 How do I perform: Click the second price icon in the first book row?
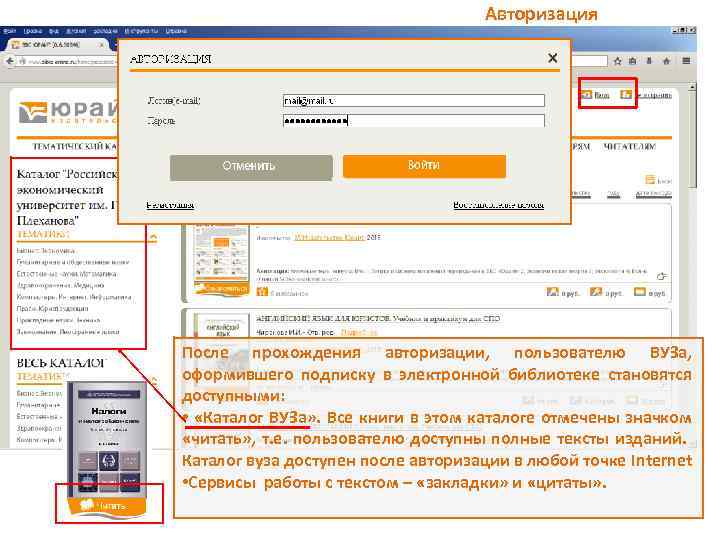click(x=596, y=292)
